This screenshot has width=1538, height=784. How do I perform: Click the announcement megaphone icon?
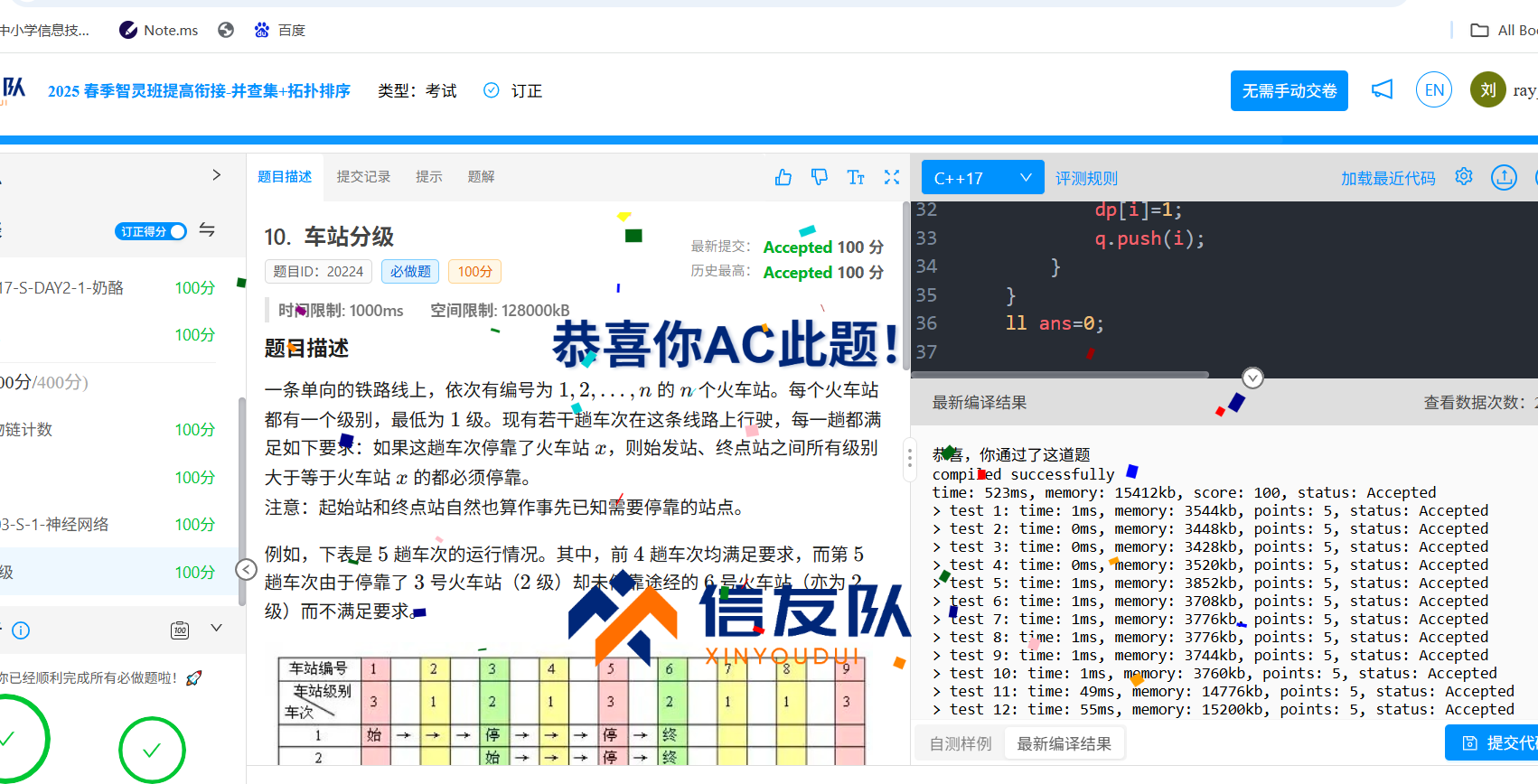tap(1382, 89)
